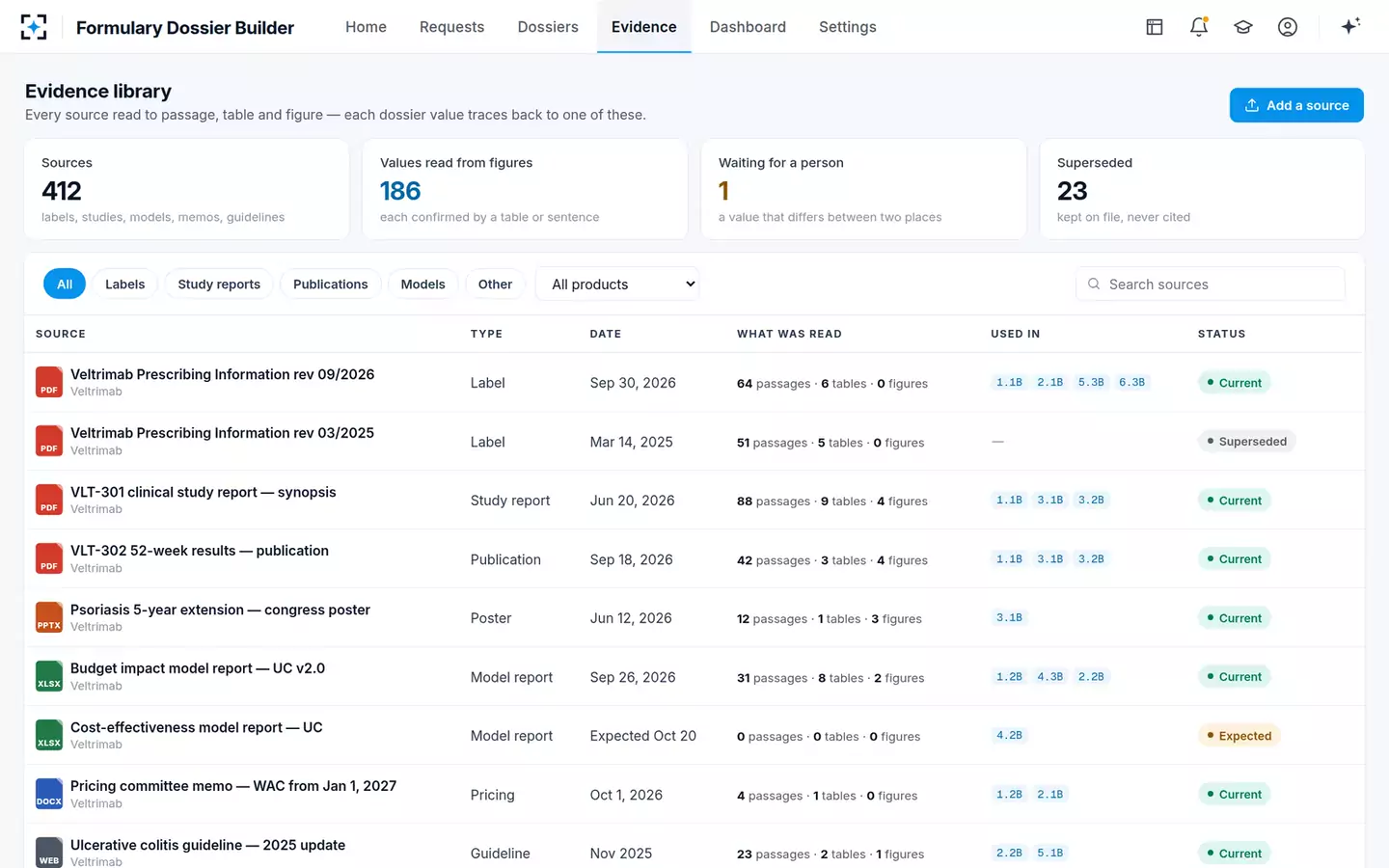Open the user account profile icon

(1288, 27)
